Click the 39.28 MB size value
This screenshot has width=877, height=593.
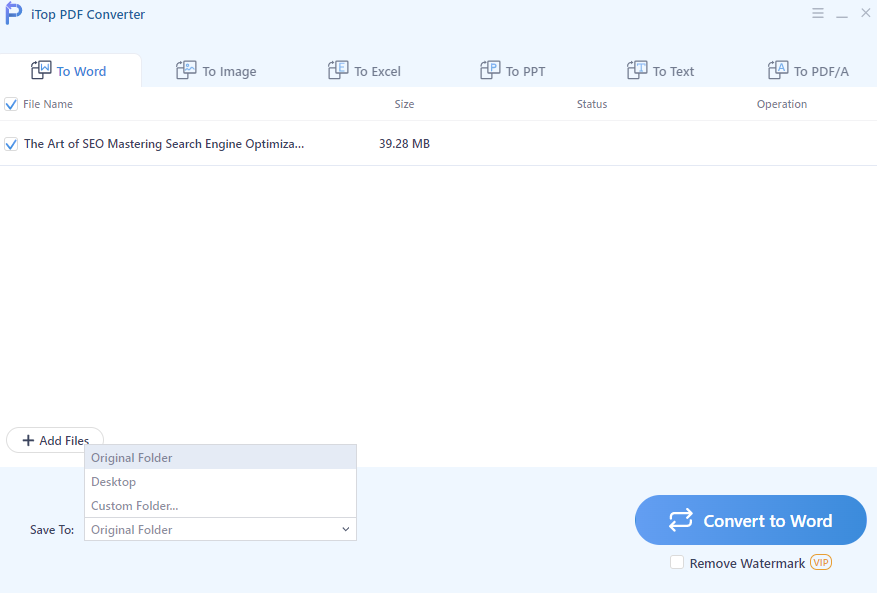(x=404, y=144)
